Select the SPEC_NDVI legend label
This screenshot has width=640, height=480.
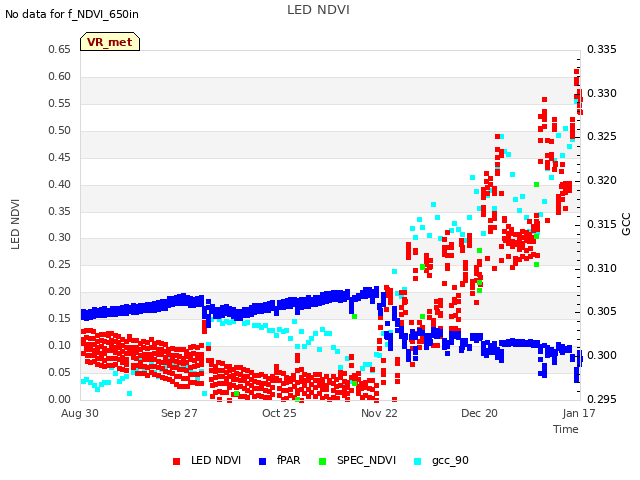[x=367, y=460]
